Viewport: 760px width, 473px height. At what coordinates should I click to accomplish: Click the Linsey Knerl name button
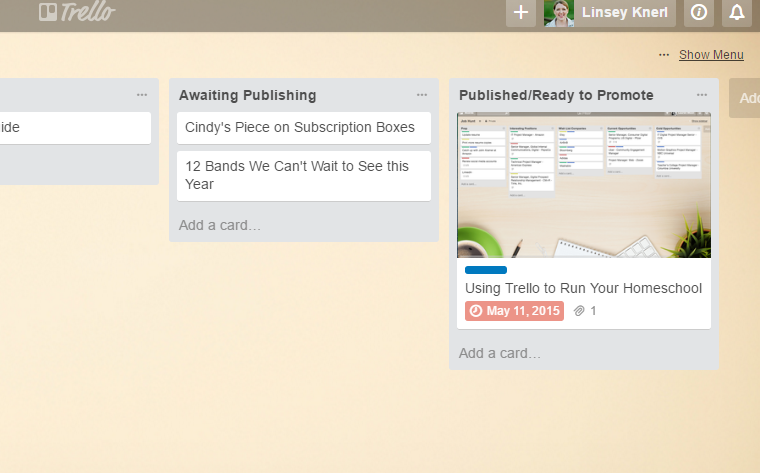[x=625, y=12]
